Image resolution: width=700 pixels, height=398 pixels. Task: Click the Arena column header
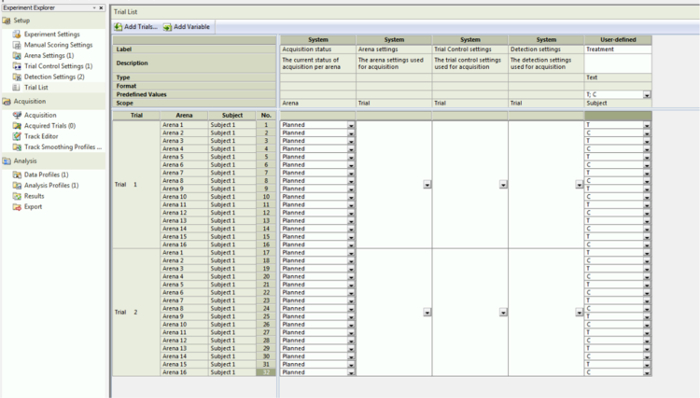[x=184, y=116]
